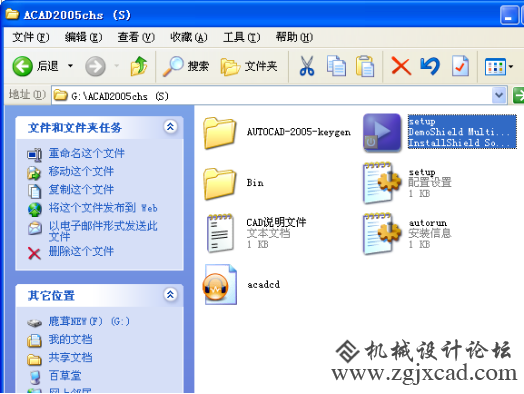The image size is (524, 394).
Task: Click the Views toolbar icon
Action: pos(495,67)
